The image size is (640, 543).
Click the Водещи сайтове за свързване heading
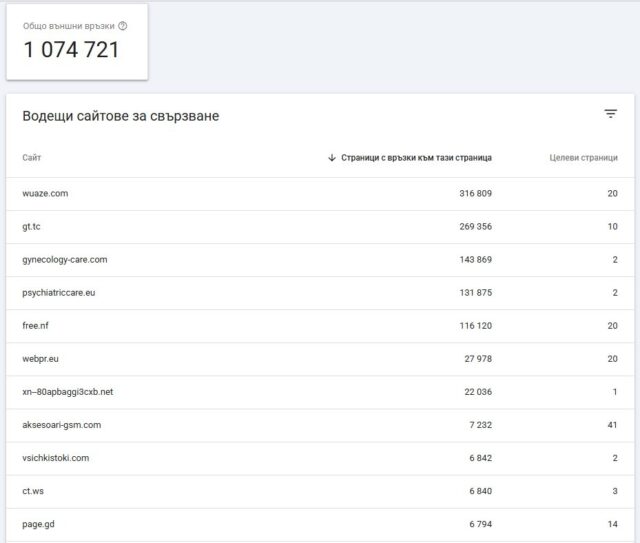(x=120, y=116)
